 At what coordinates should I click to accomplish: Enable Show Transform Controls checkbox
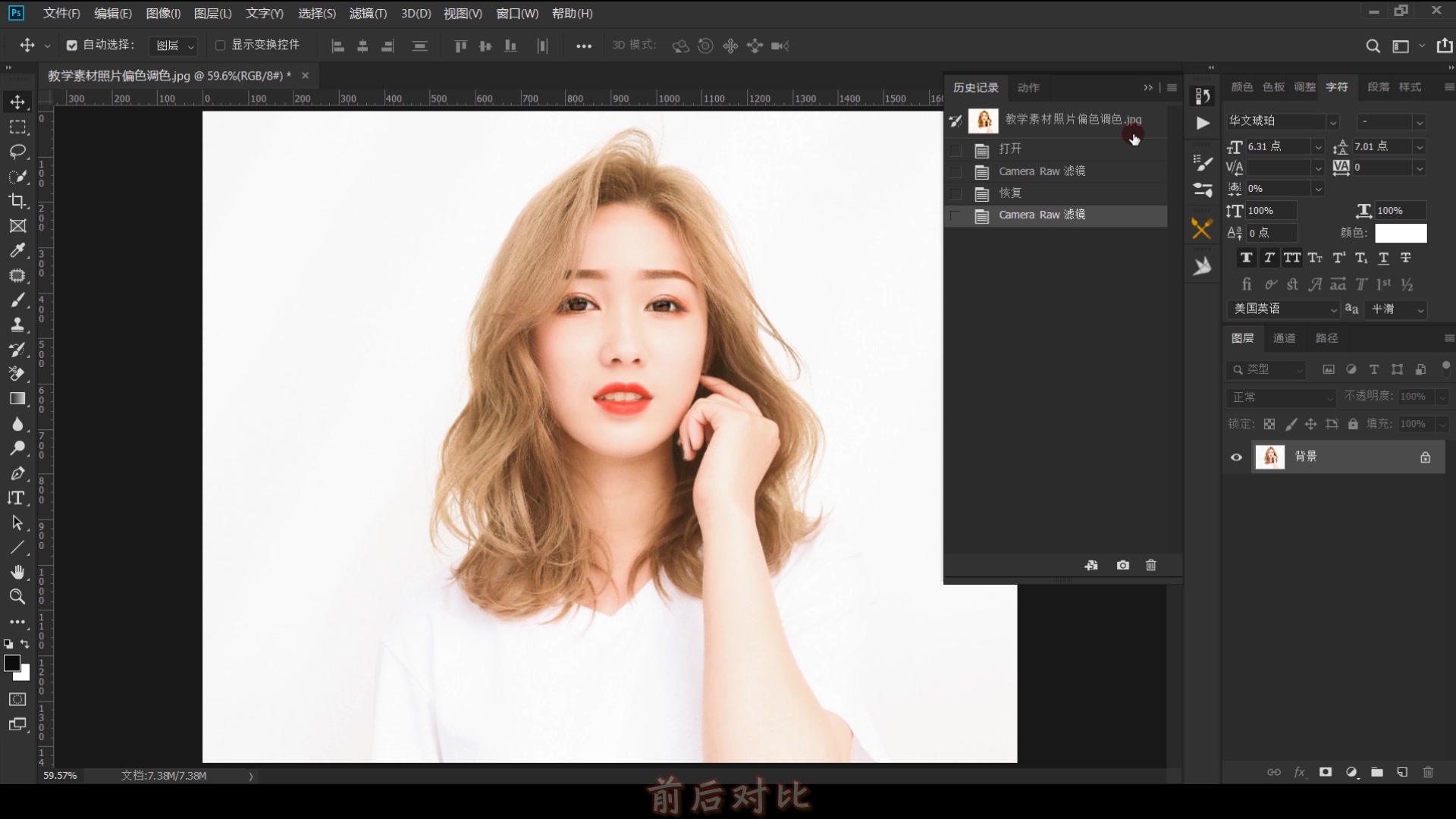pyautogui.click(x=221, y=45)
